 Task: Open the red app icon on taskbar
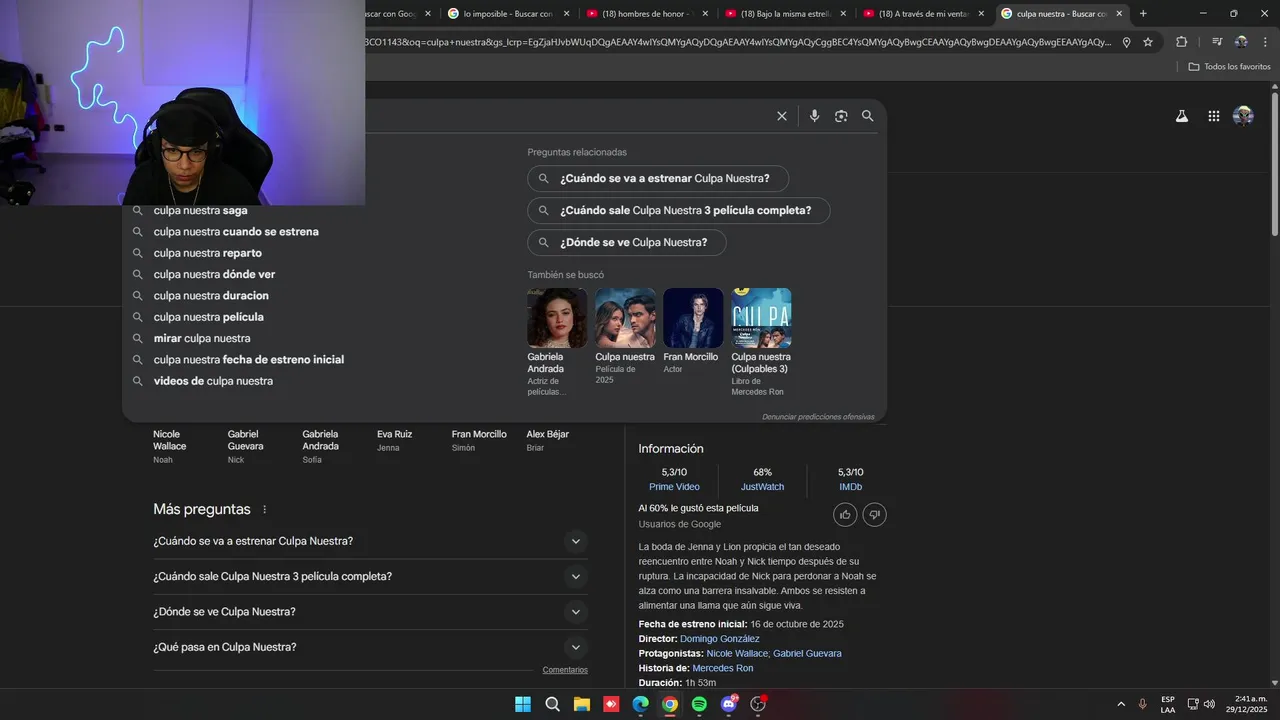(x=611, y=704)
